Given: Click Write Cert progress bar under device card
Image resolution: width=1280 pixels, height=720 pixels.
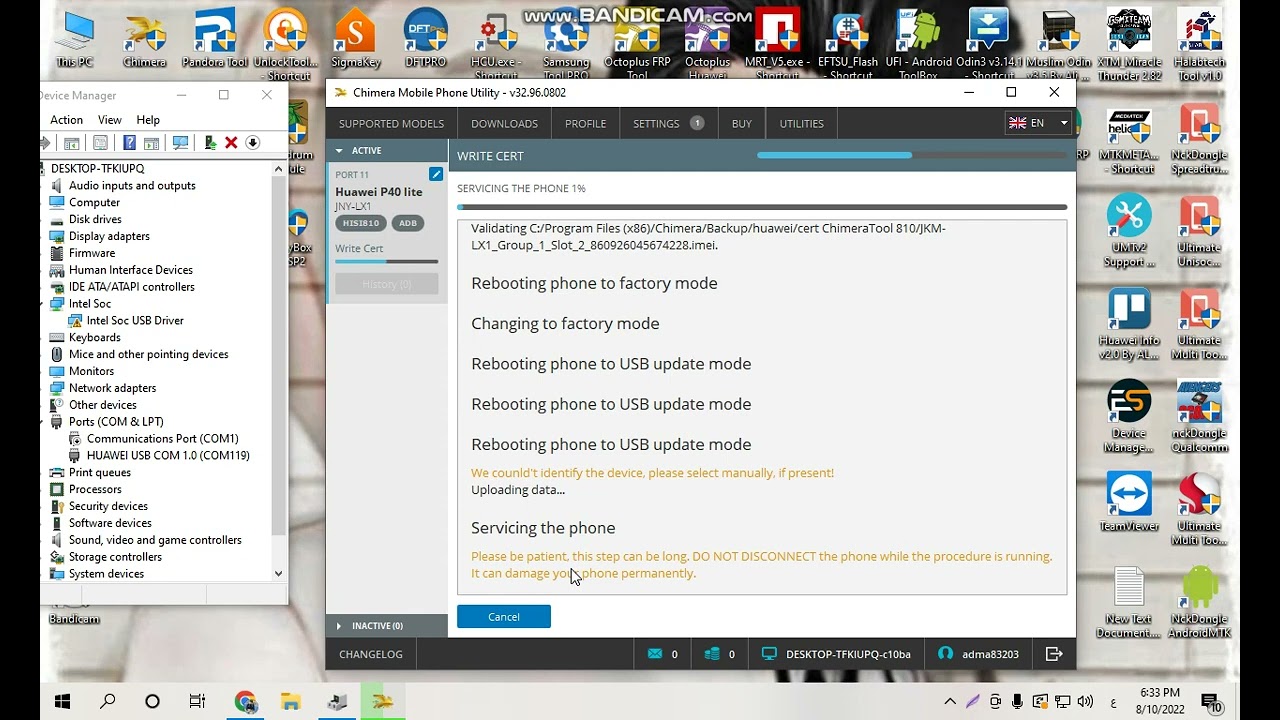Looking at the screenshot, I should click(x=387, y=262).
